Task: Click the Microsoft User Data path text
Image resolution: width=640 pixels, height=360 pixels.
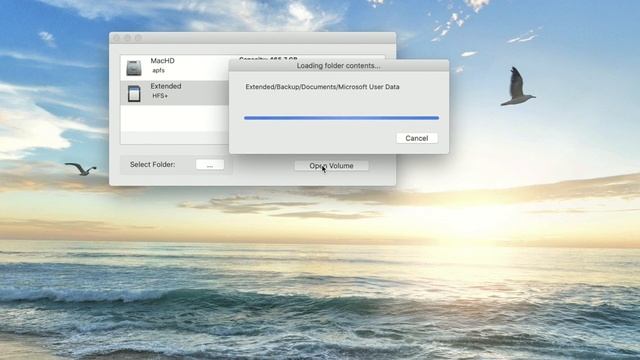Action: pyautogui.click(x=322, y=87)
